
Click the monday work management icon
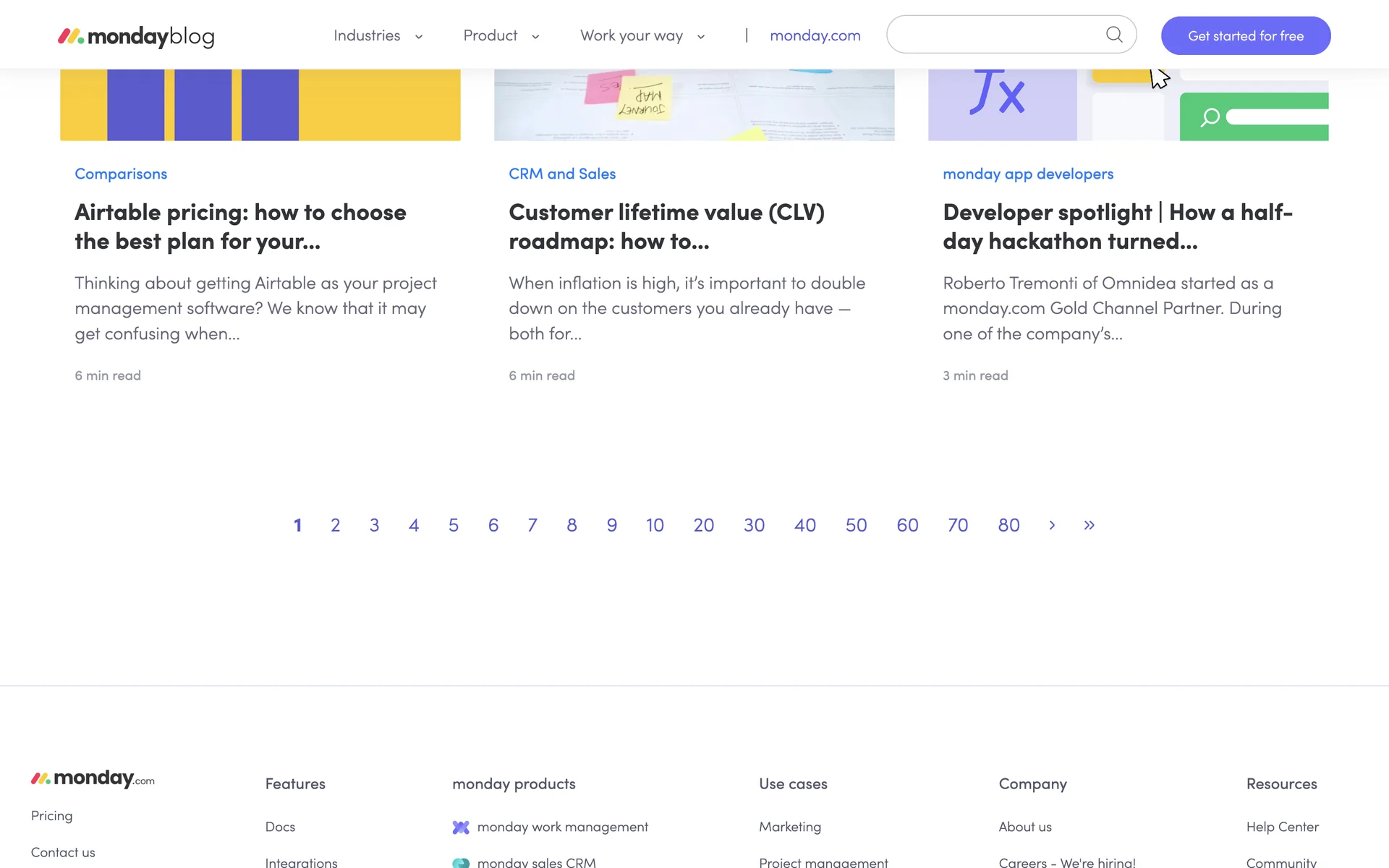click(461, 827)
